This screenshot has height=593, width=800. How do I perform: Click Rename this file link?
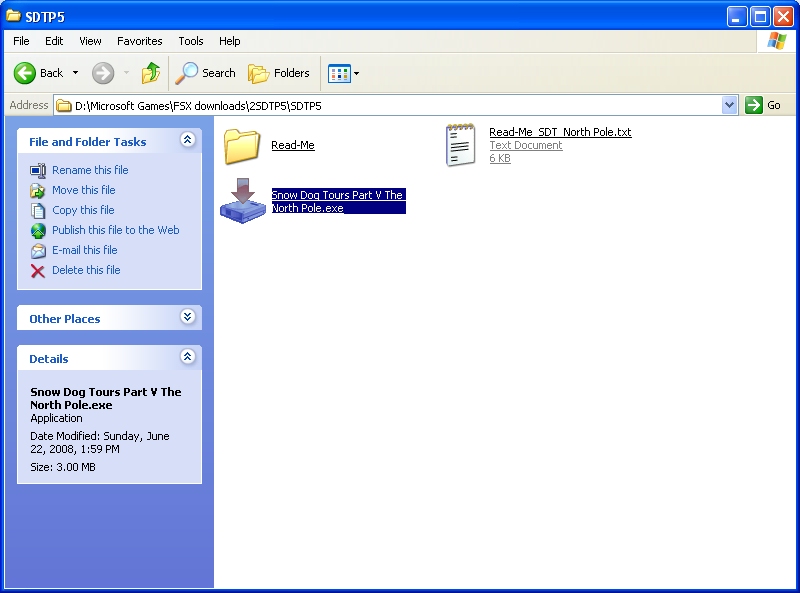click(90, 170)
